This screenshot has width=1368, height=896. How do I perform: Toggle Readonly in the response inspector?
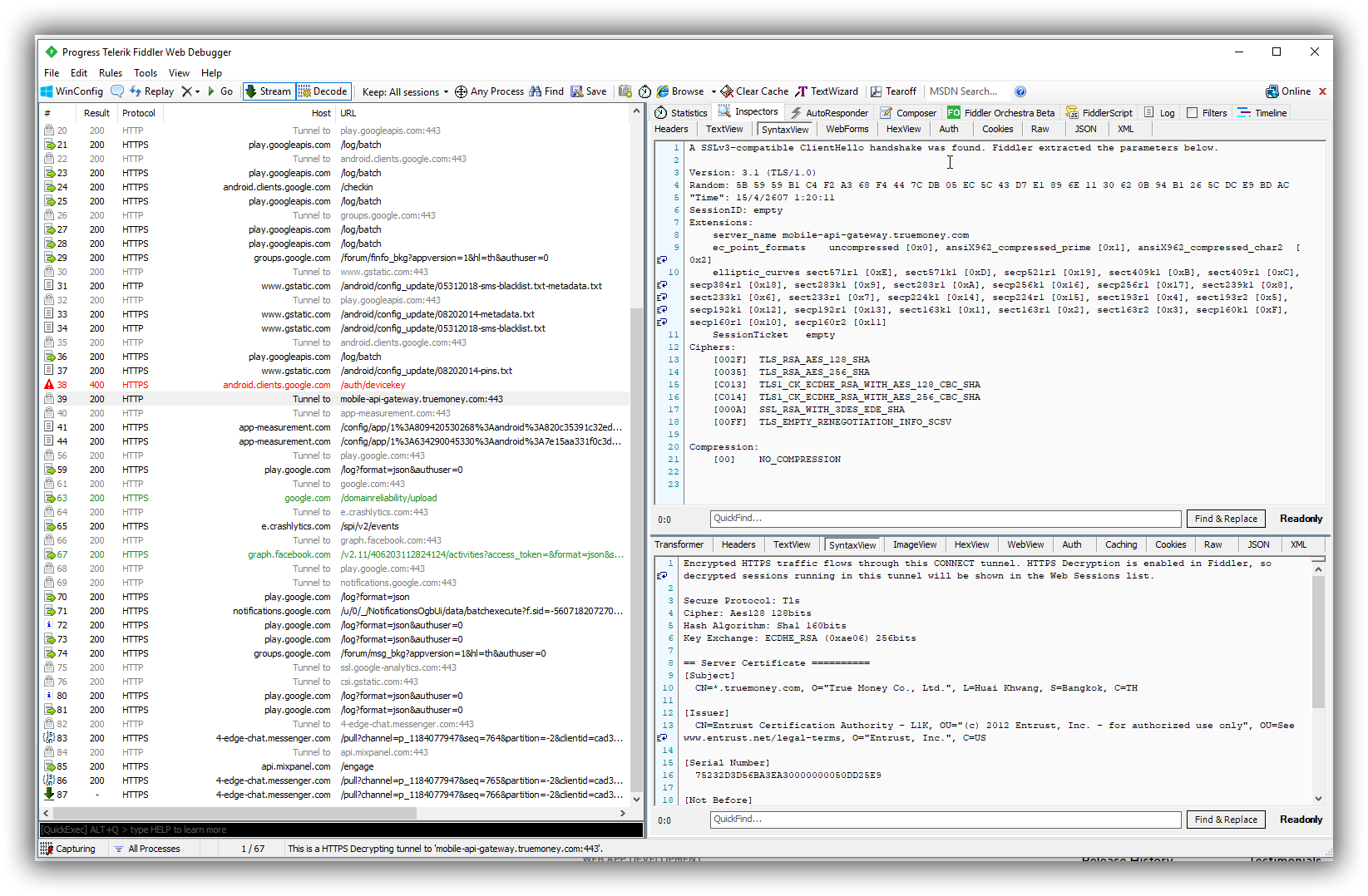1301,820
